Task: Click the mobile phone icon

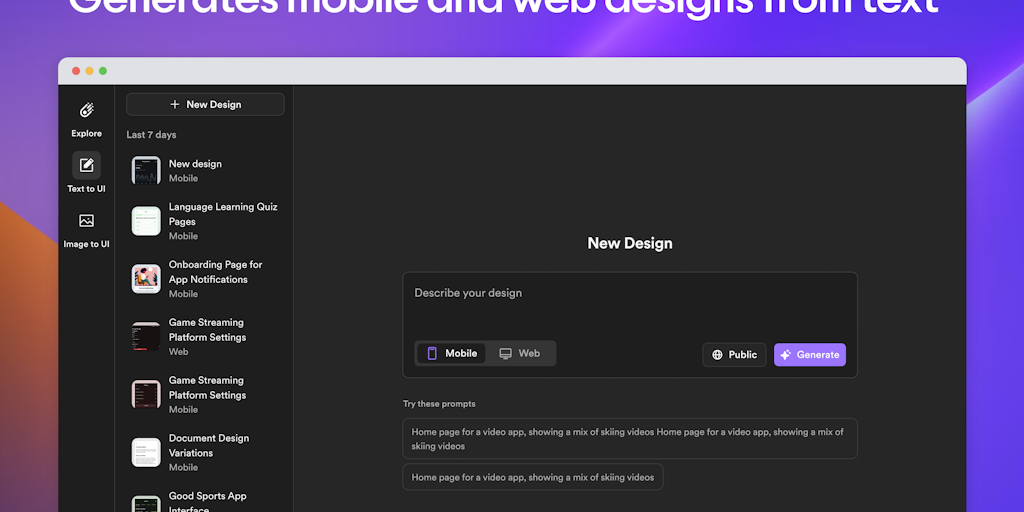Action: (432, 353)
